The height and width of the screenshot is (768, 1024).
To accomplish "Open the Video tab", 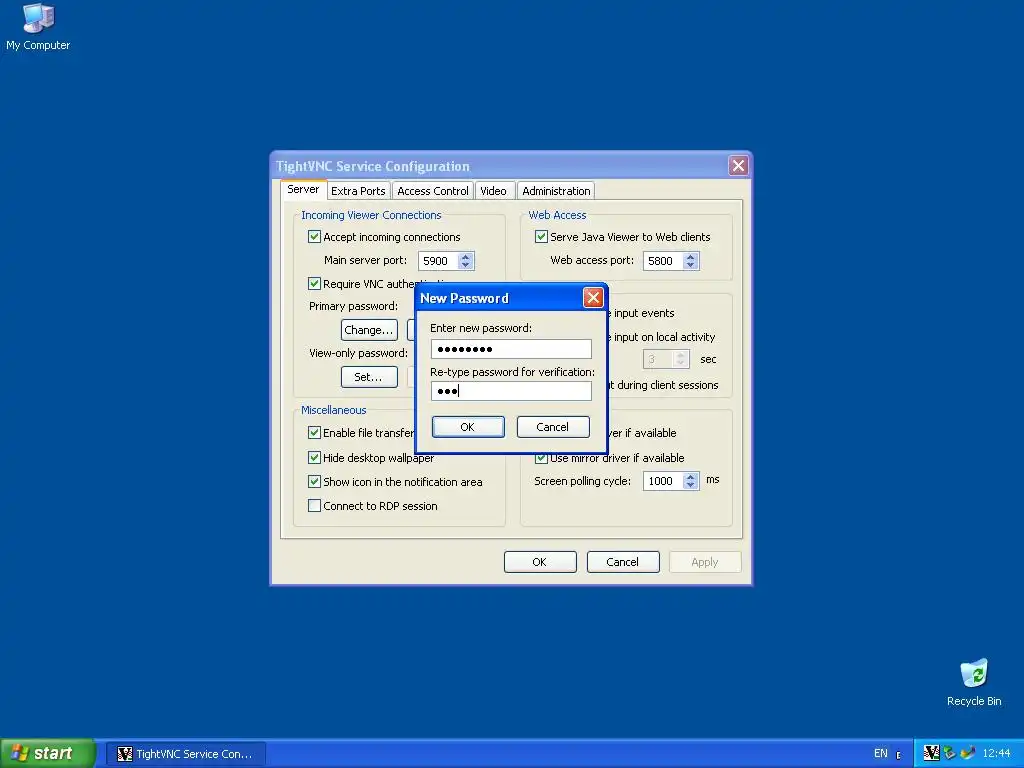I will 493,191.
